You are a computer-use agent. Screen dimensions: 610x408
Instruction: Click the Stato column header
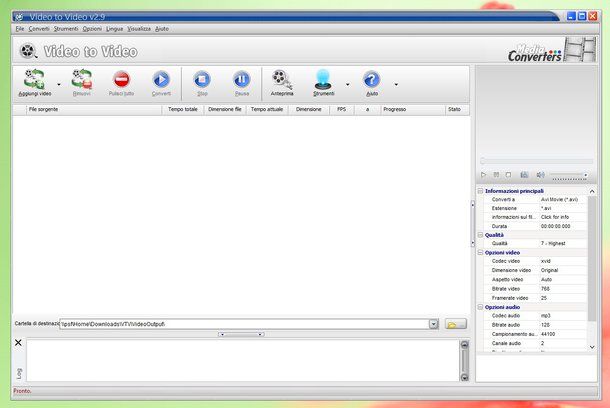click(x=457, y=110)
